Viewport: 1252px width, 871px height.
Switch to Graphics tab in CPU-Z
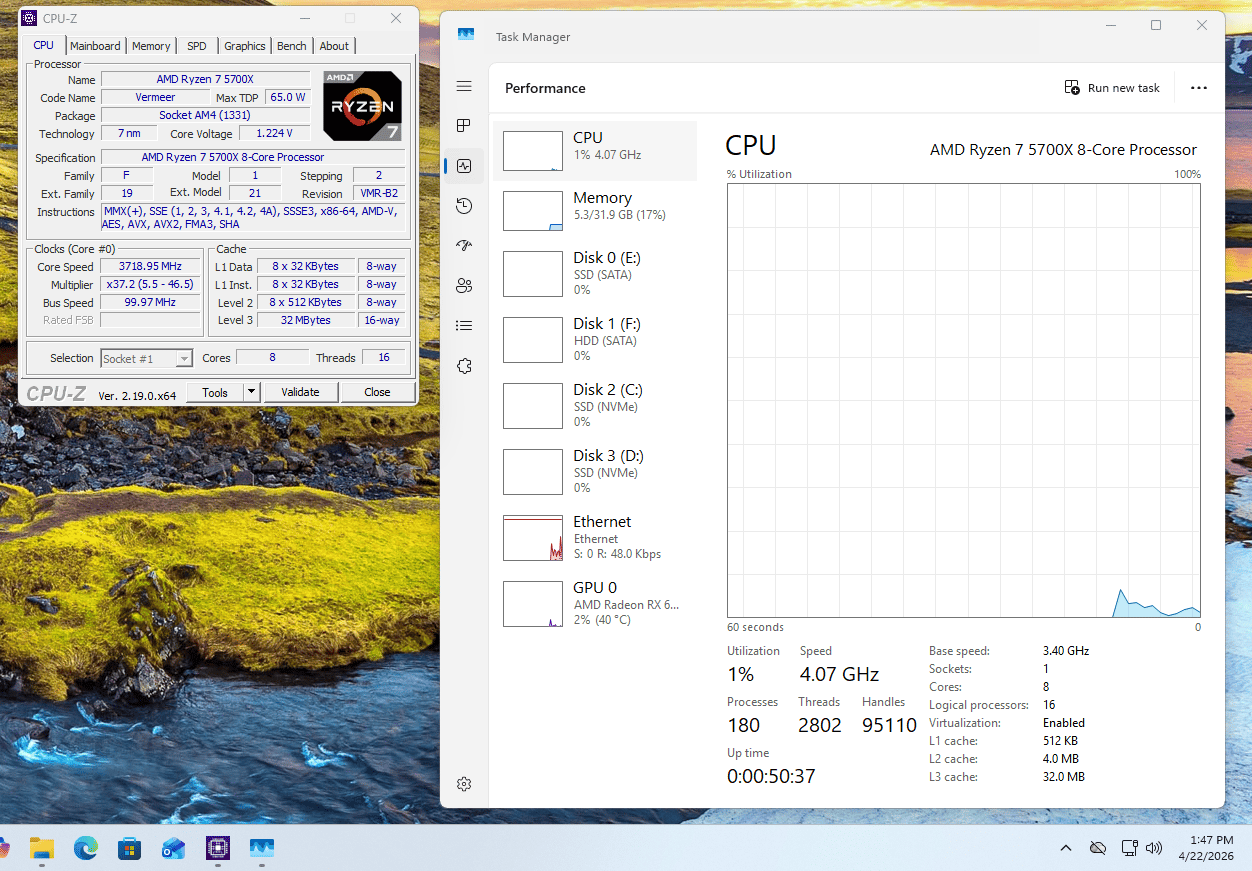coord(245,46)
